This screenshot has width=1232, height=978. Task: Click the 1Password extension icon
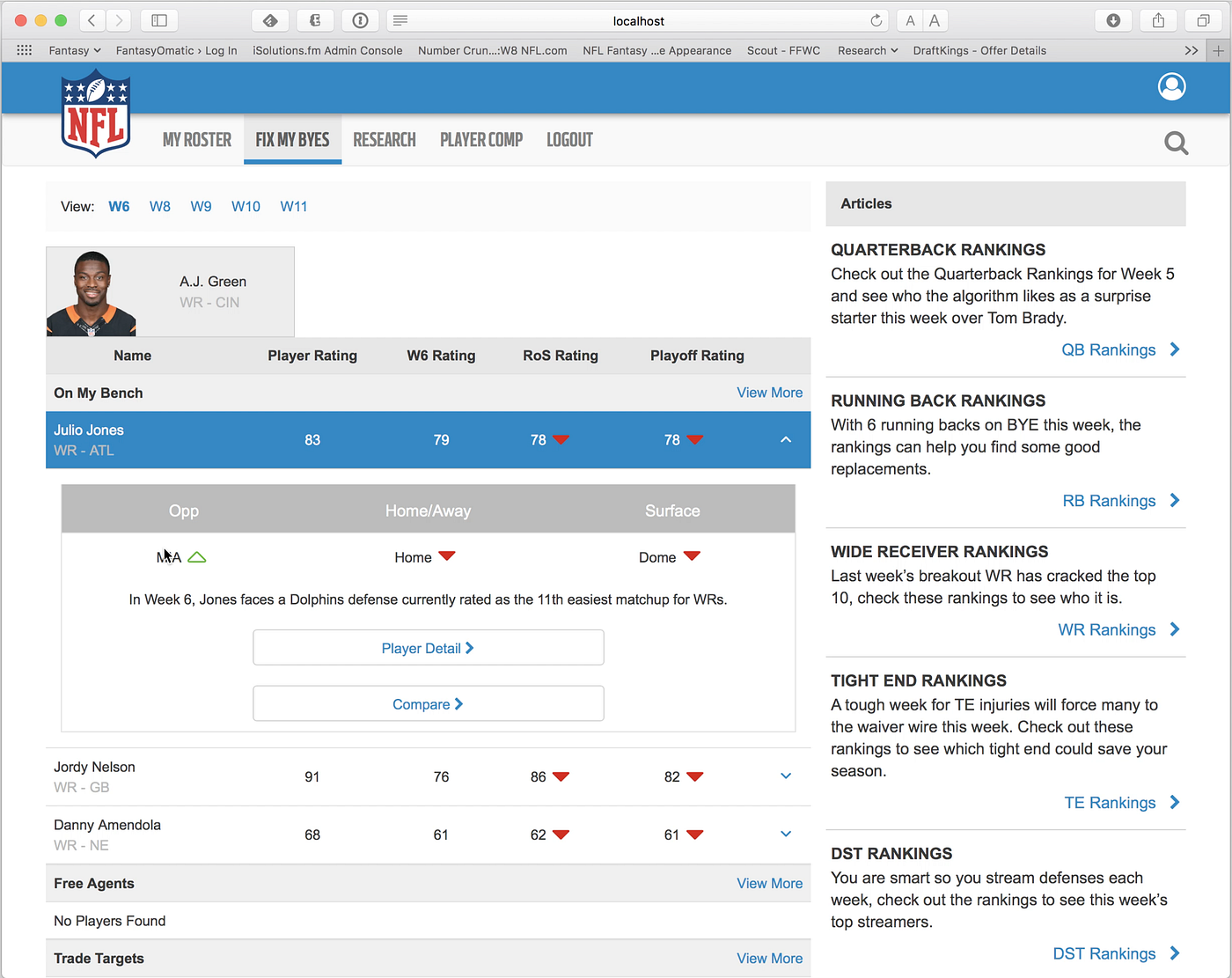pyautogui.click(x=360, y=20)
